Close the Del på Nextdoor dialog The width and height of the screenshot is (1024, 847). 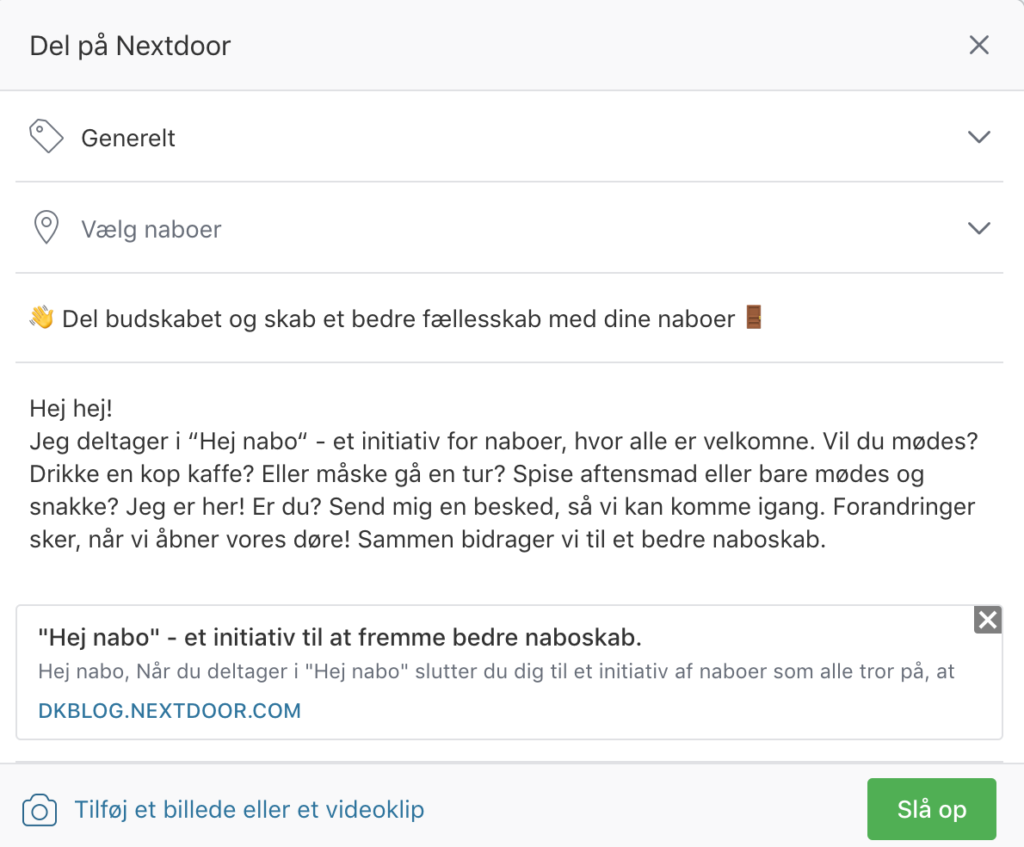tap(979, 45)
